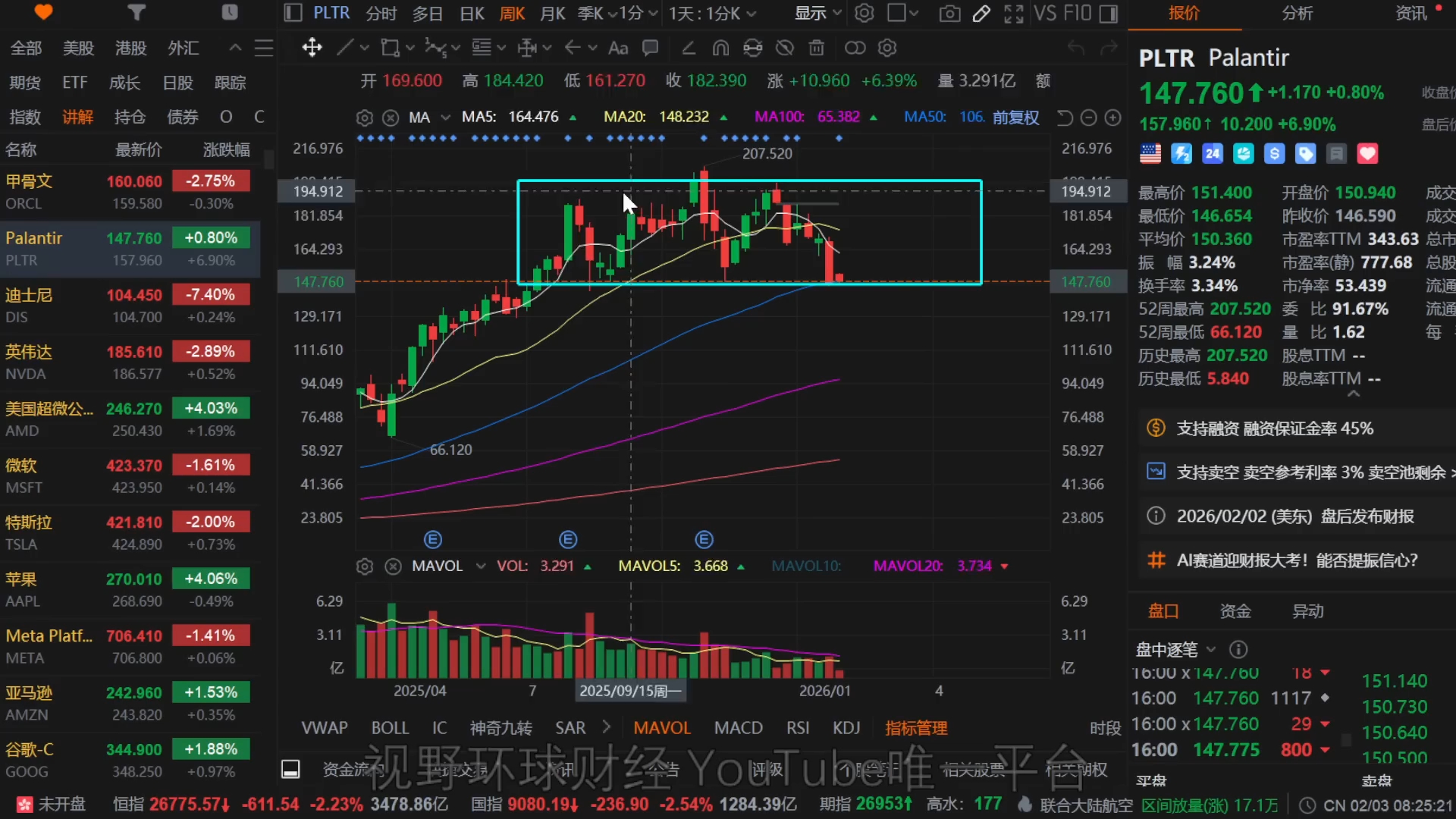Screen dimensions: 1456x819
Task: Switch to the 月K chart tab
Action: (552, 13)
